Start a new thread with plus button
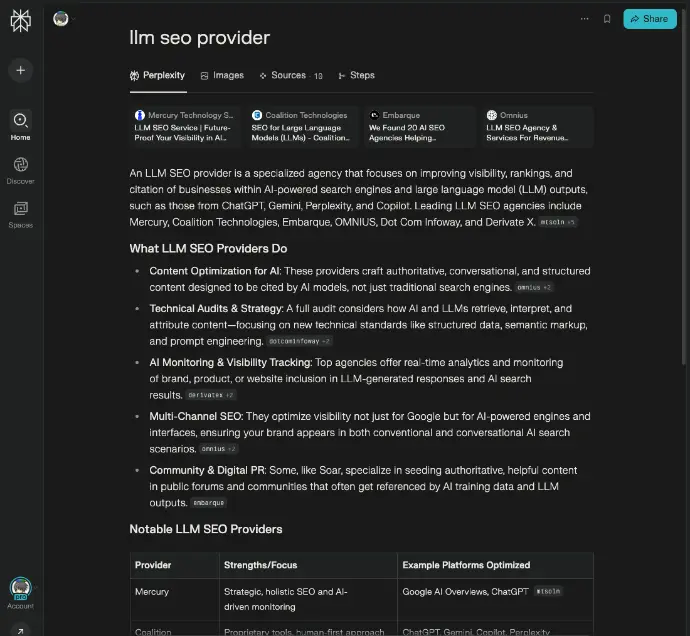 point(20,70)
